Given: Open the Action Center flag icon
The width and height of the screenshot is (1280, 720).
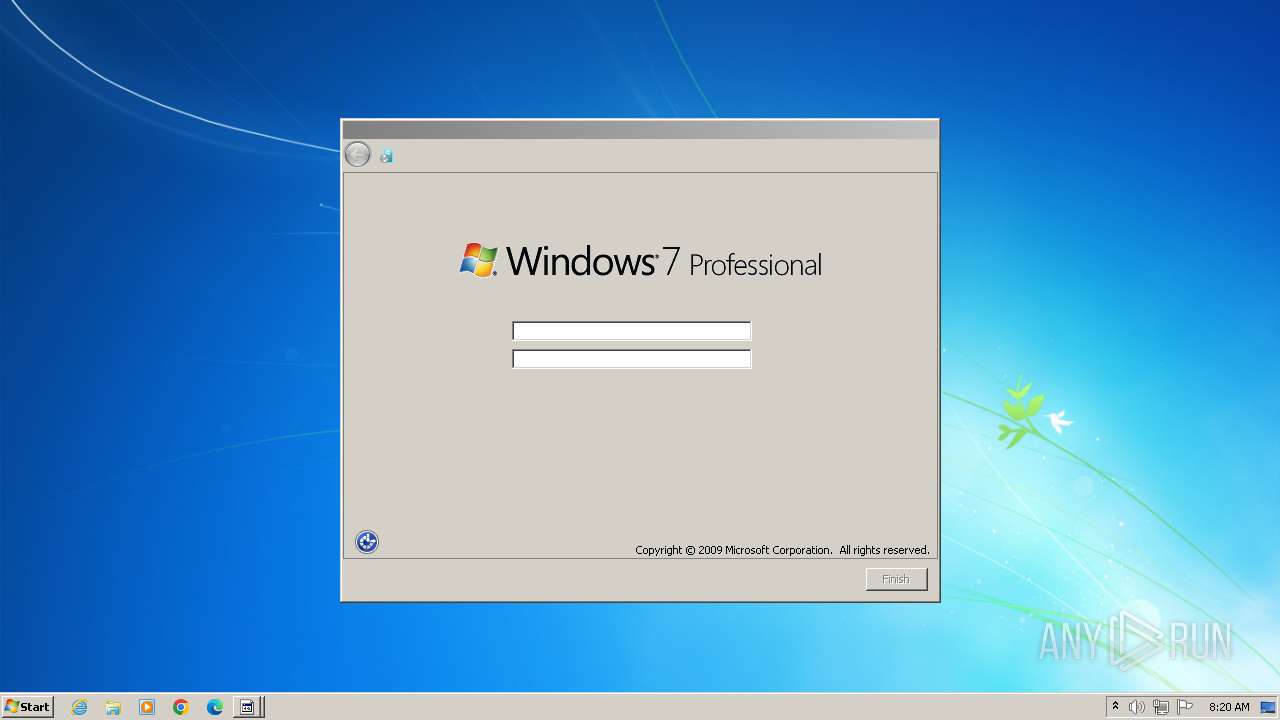Looking at the screenshot, I should click(x=1185, y=707).
